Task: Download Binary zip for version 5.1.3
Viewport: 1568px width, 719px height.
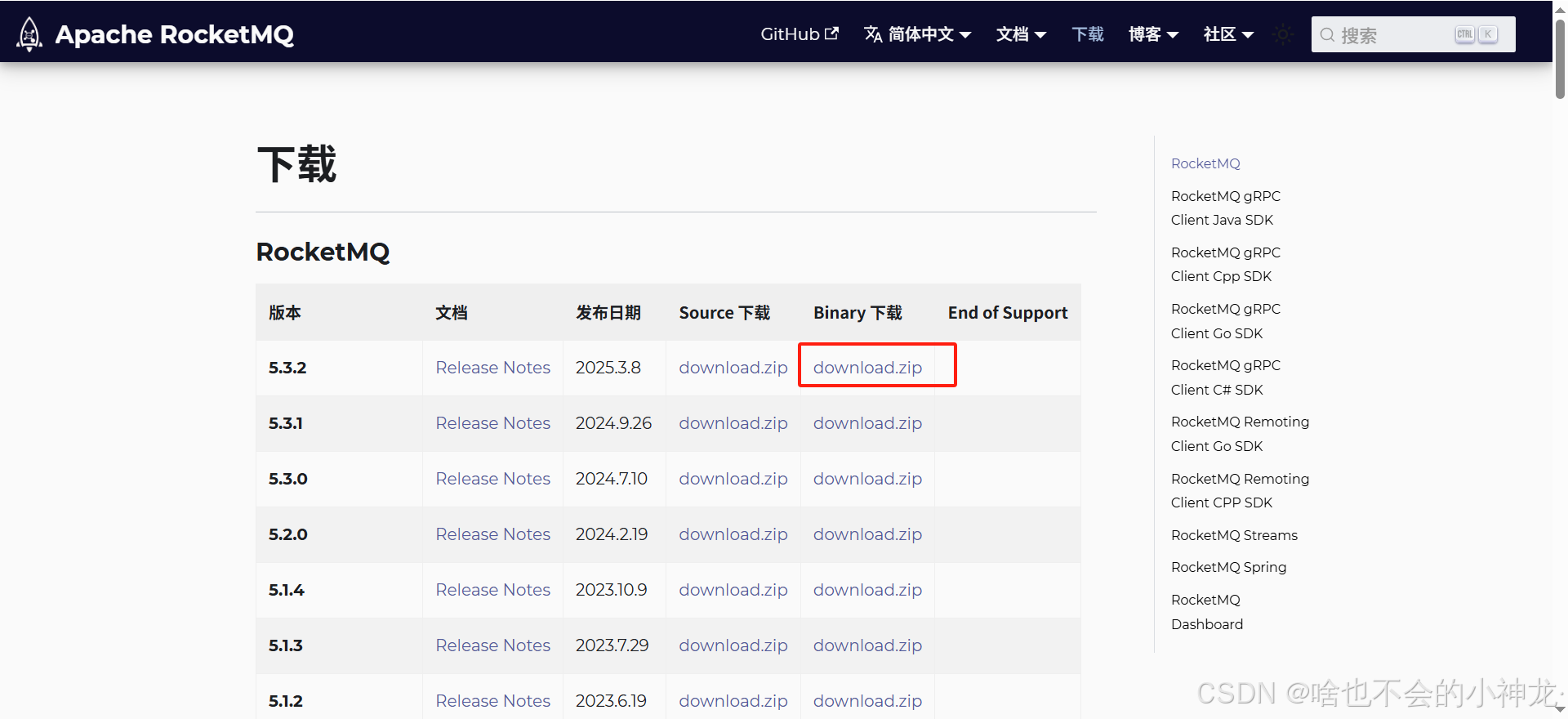Action: click(867, 645)
